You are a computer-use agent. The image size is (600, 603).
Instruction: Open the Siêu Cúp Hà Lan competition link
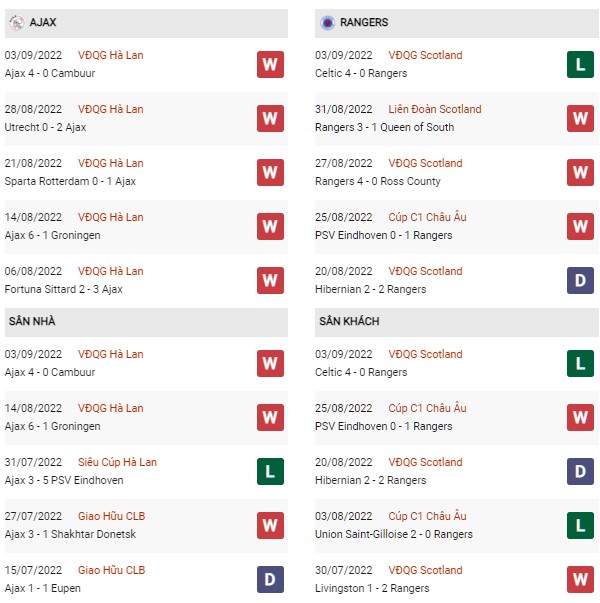pyautogui.click(x=117, y=462)
